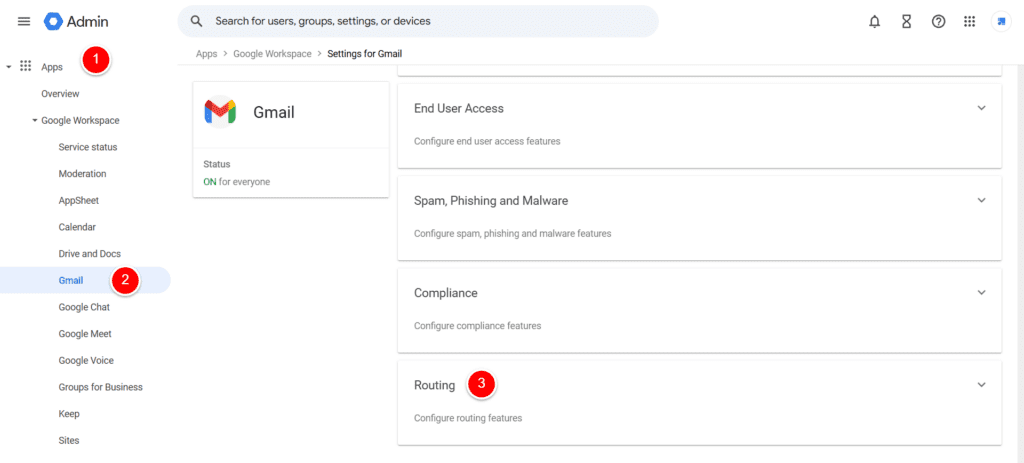Open Sites in the sidebar

tap(69, 441)
